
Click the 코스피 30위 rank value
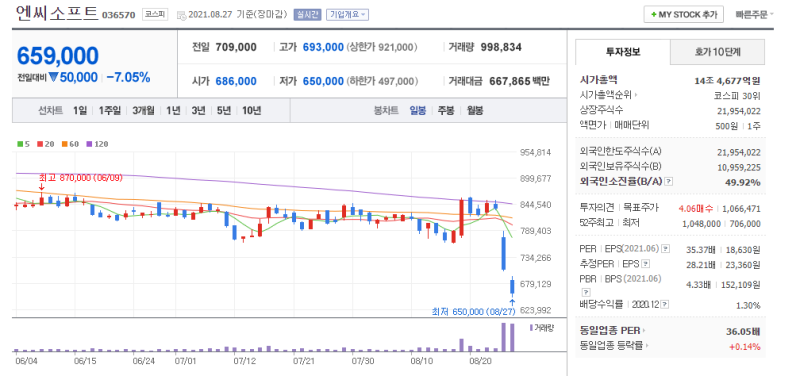[737, 95]
